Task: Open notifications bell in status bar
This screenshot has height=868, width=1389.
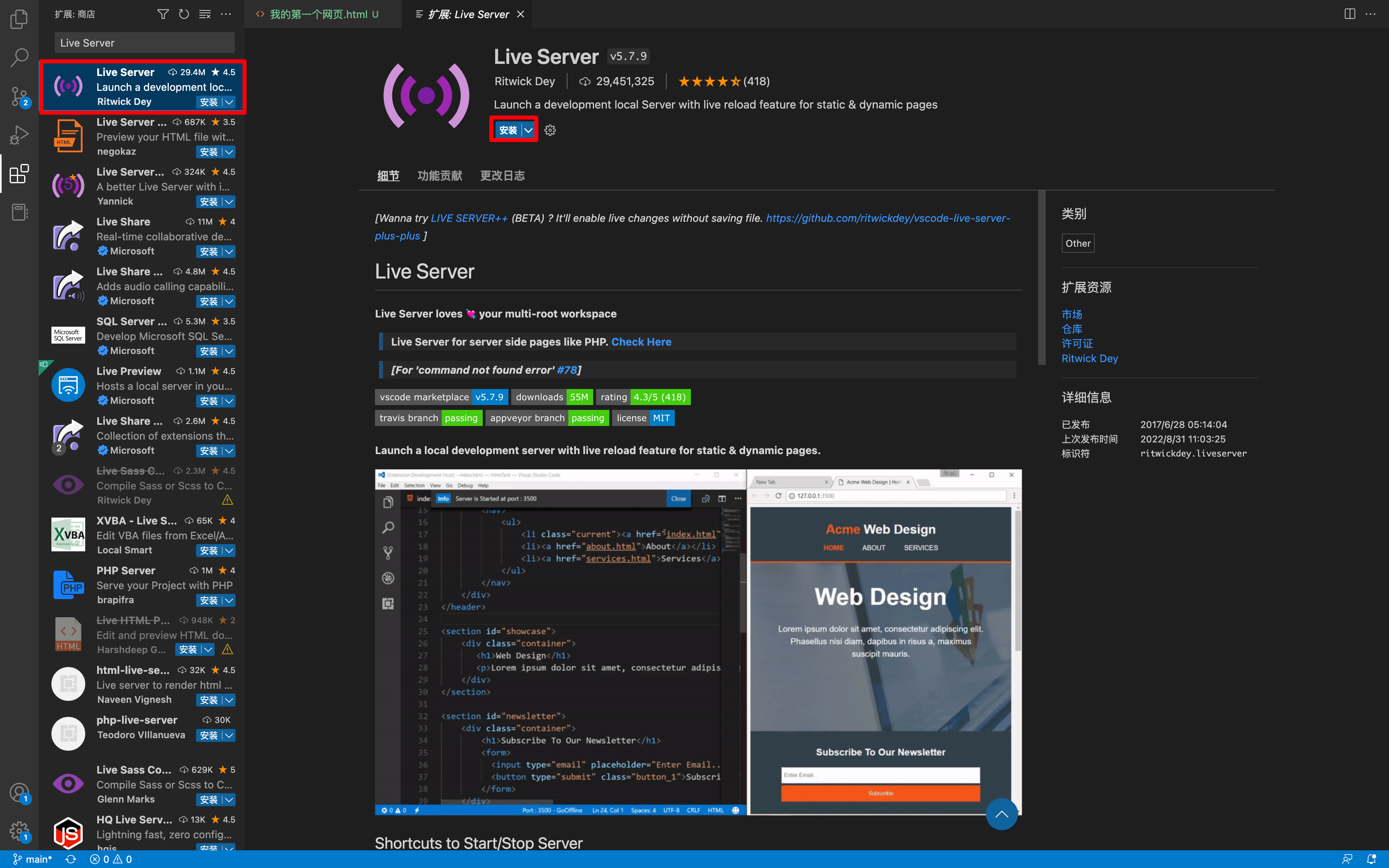Action: tap(1372, 860)
